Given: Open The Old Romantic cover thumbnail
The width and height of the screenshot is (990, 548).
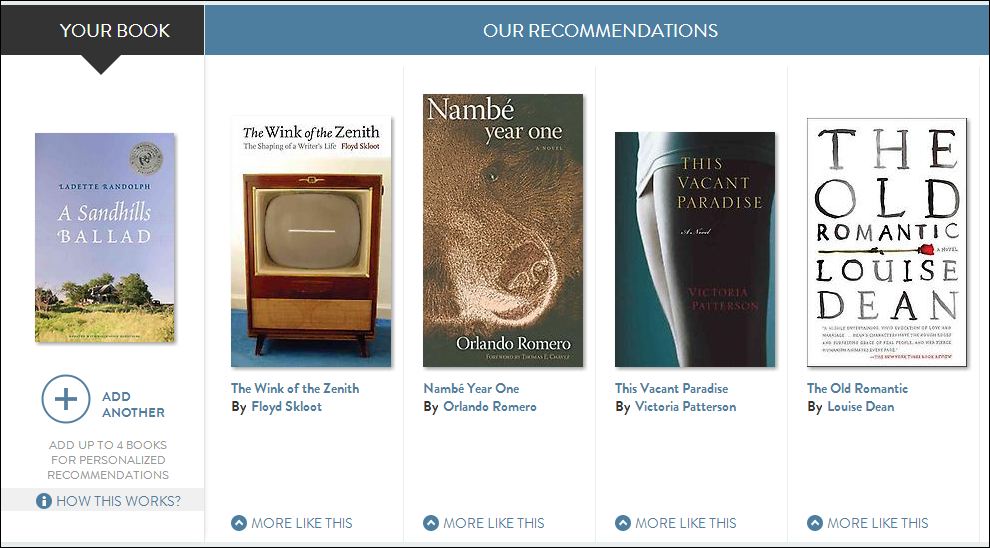Looking at the screenshot, I should (887, 242).
